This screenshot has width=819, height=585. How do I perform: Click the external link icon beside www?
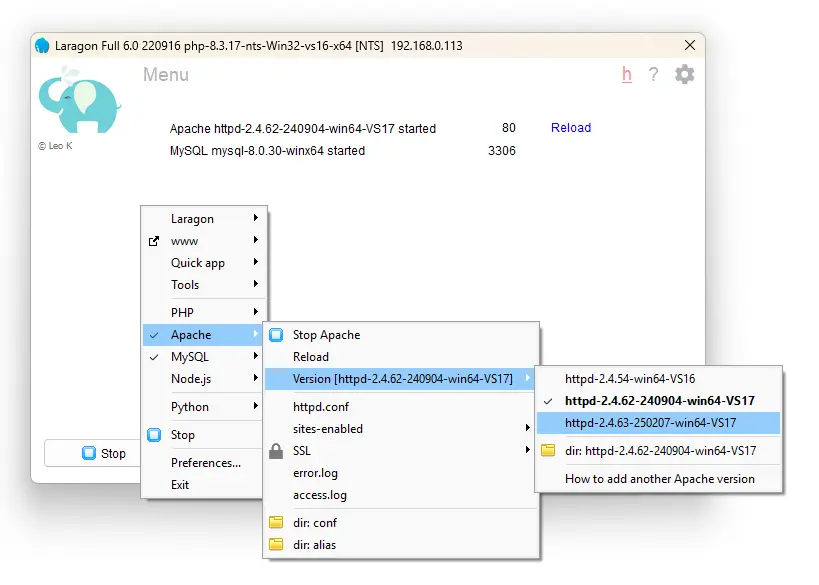point(154,241)
